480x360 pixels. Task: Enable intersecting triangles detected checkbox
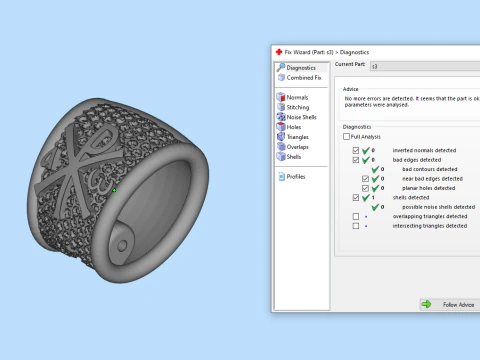click(356, 226)
